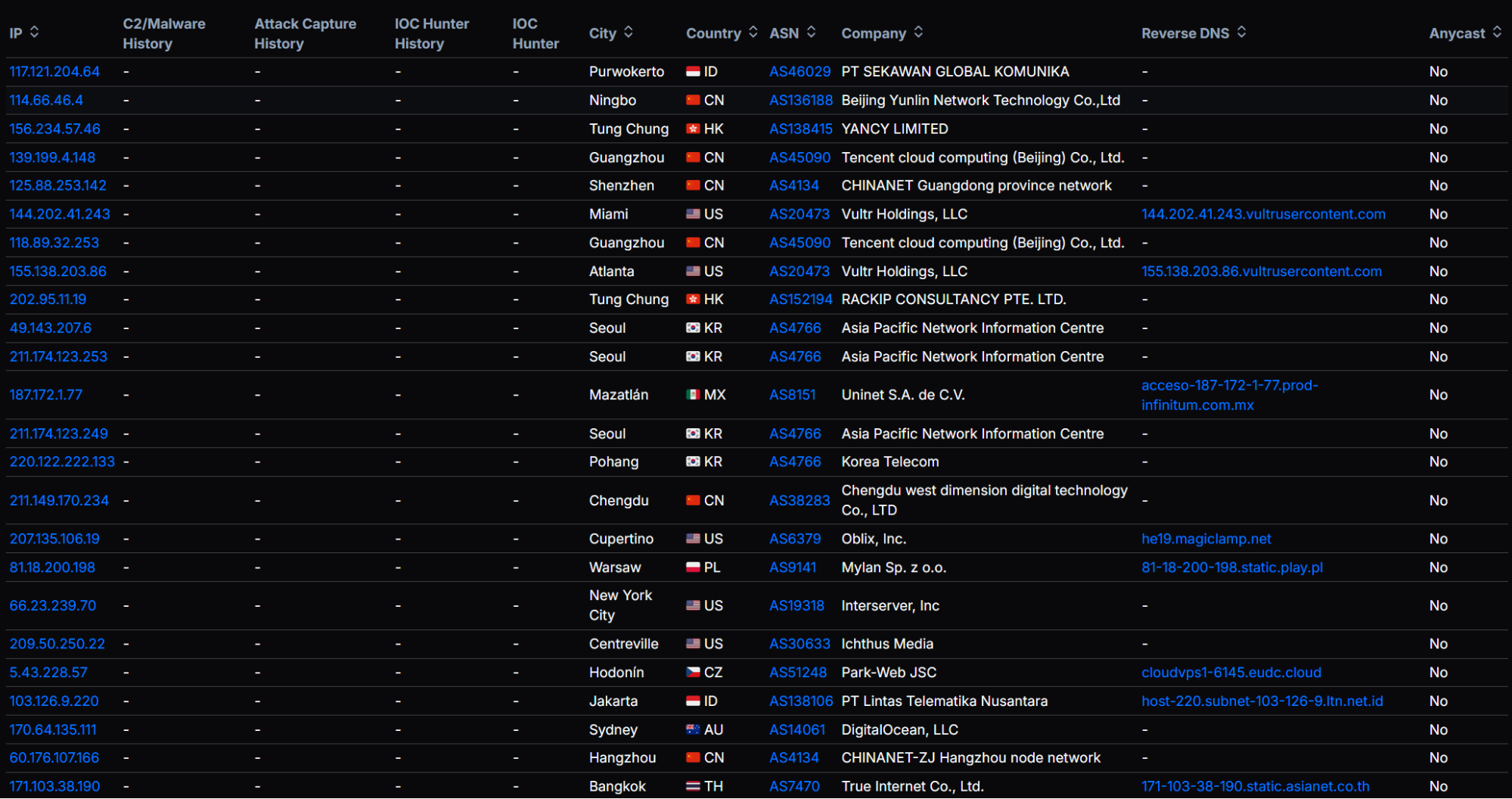Open IP address 207.135.106.19
The image size is (1512, 799).
point(54,539)
